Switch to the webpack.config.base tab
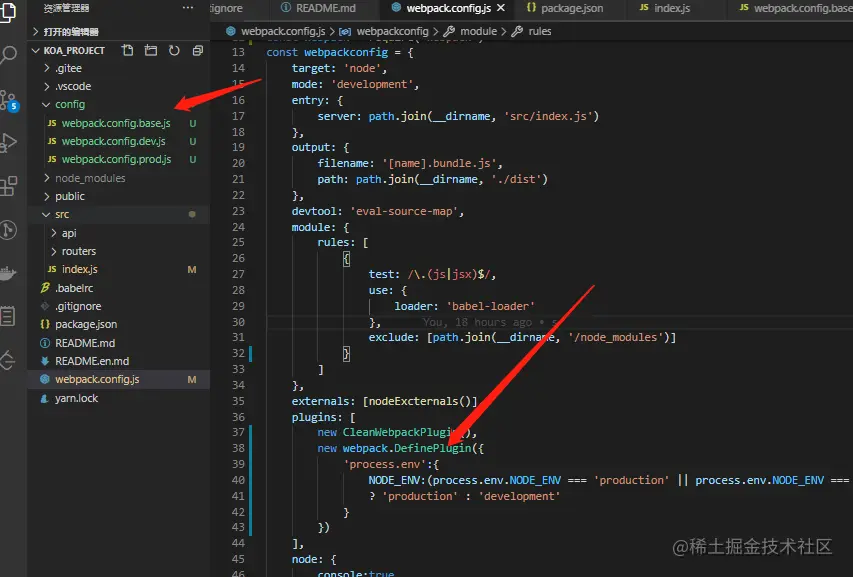This screenshot has height=577, width=853. pyautogui.click(x=796, y=8)
